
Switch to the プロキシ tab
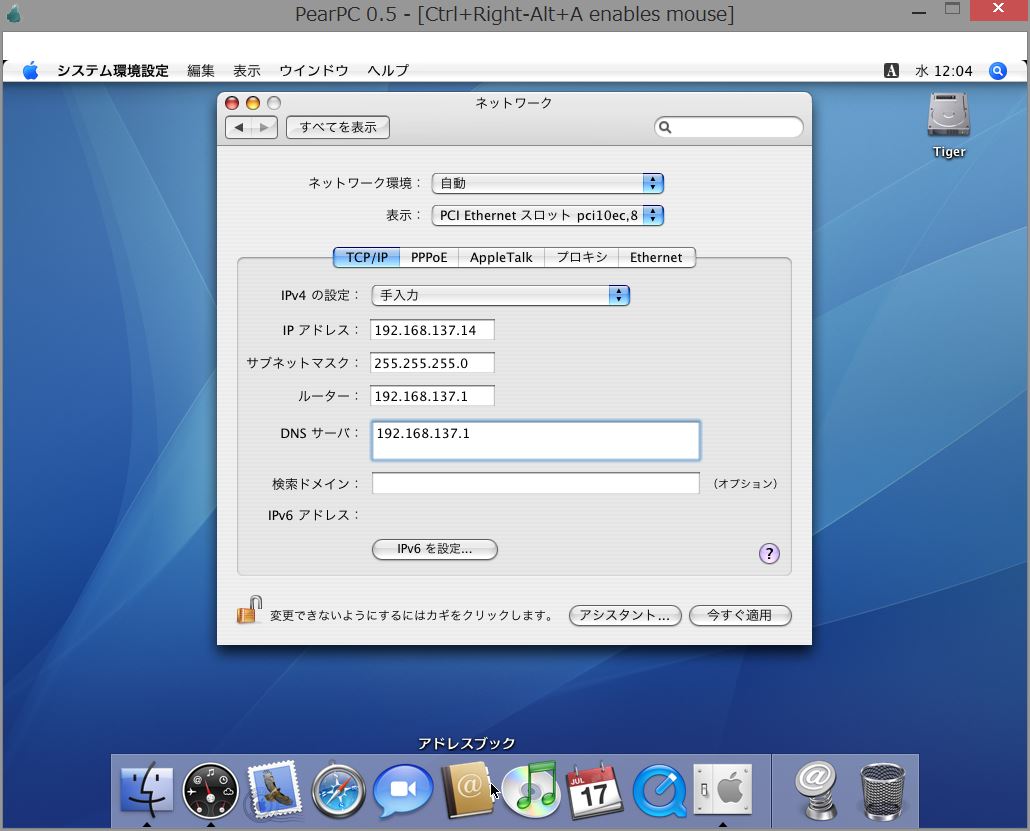[x=581, y=258]
